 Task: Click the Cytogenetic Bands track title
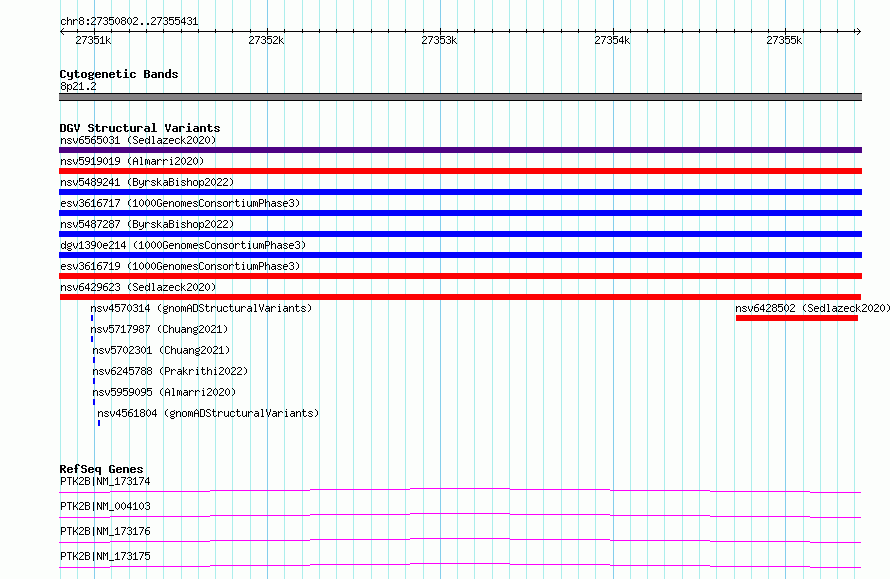pos(119,74)
